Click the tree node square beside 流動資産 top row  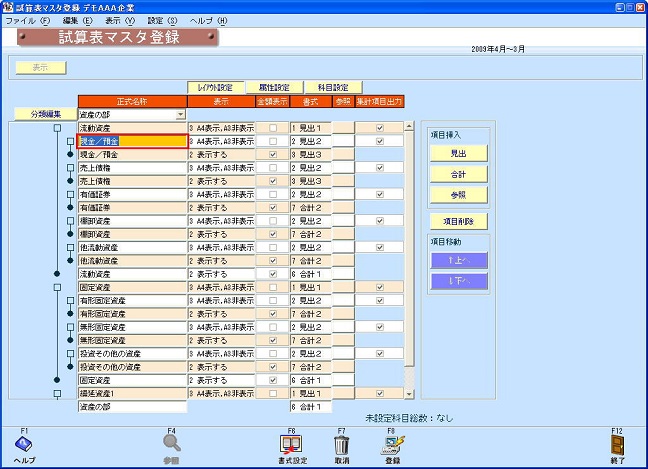coord(57,128)
